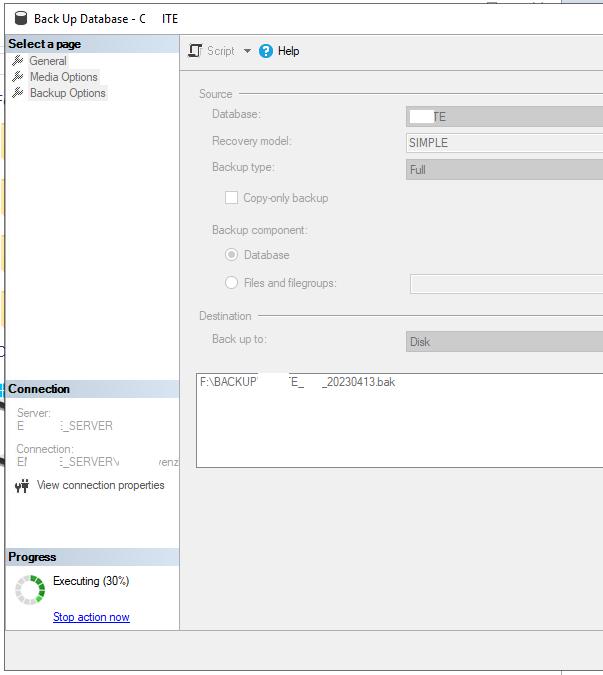Click the Select a page header

[x=92, y=44]
